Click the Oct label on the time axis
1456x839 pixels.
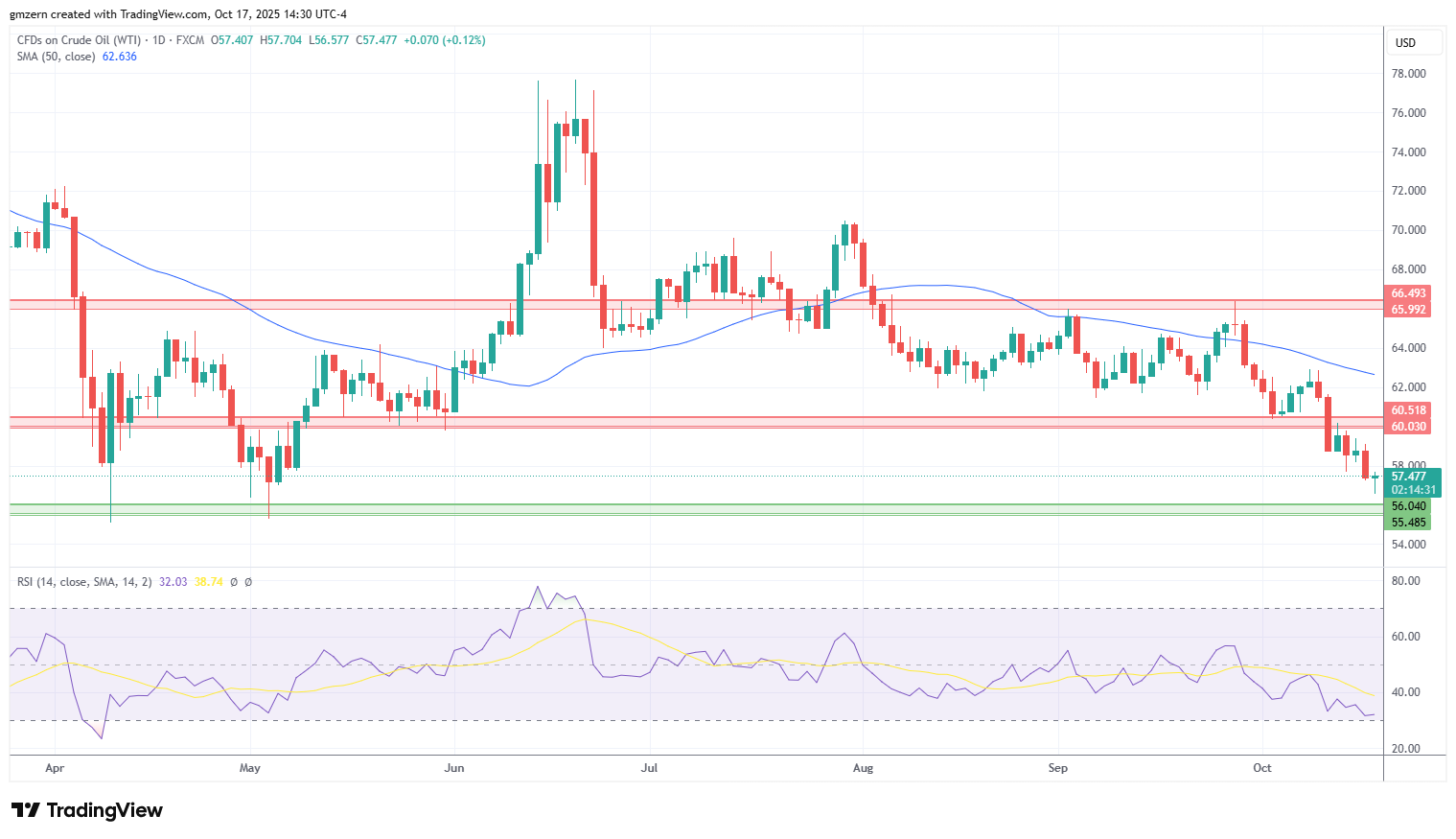pyautogui.click(x=1262, y=768)
